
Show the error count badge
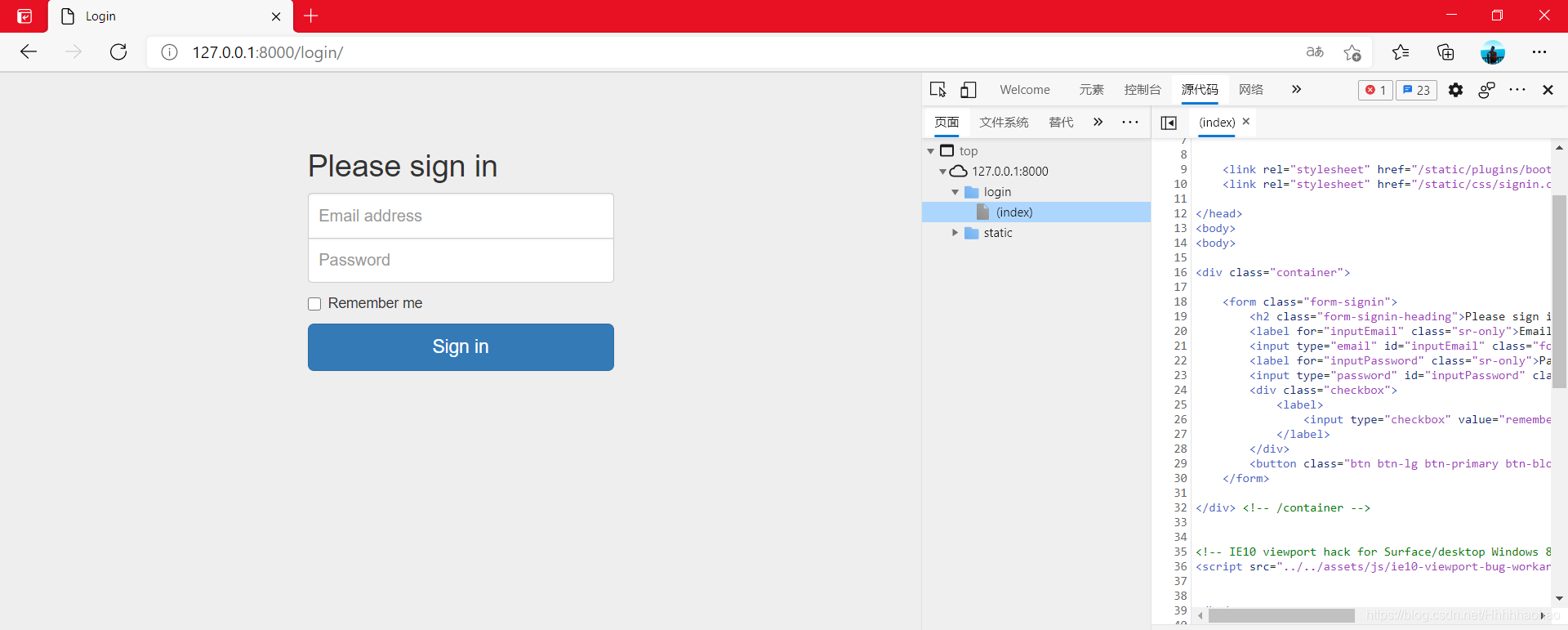click(x=1375, y=90)
